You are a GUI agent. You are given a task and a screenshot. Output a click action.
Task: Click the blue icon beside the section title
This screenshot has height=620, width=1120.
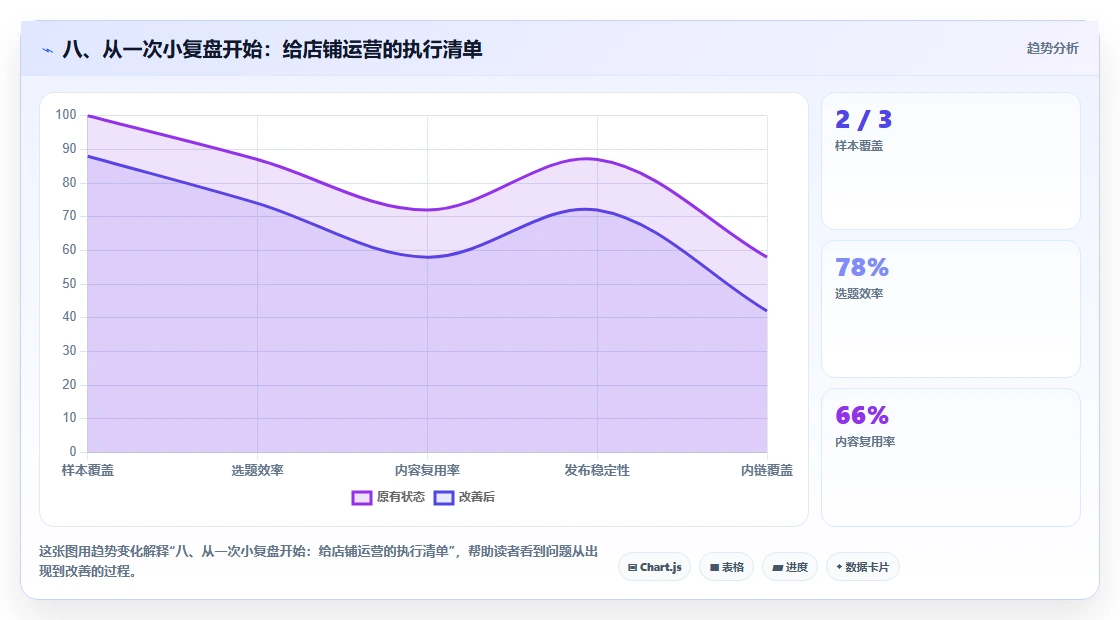[x=48, y=50]
